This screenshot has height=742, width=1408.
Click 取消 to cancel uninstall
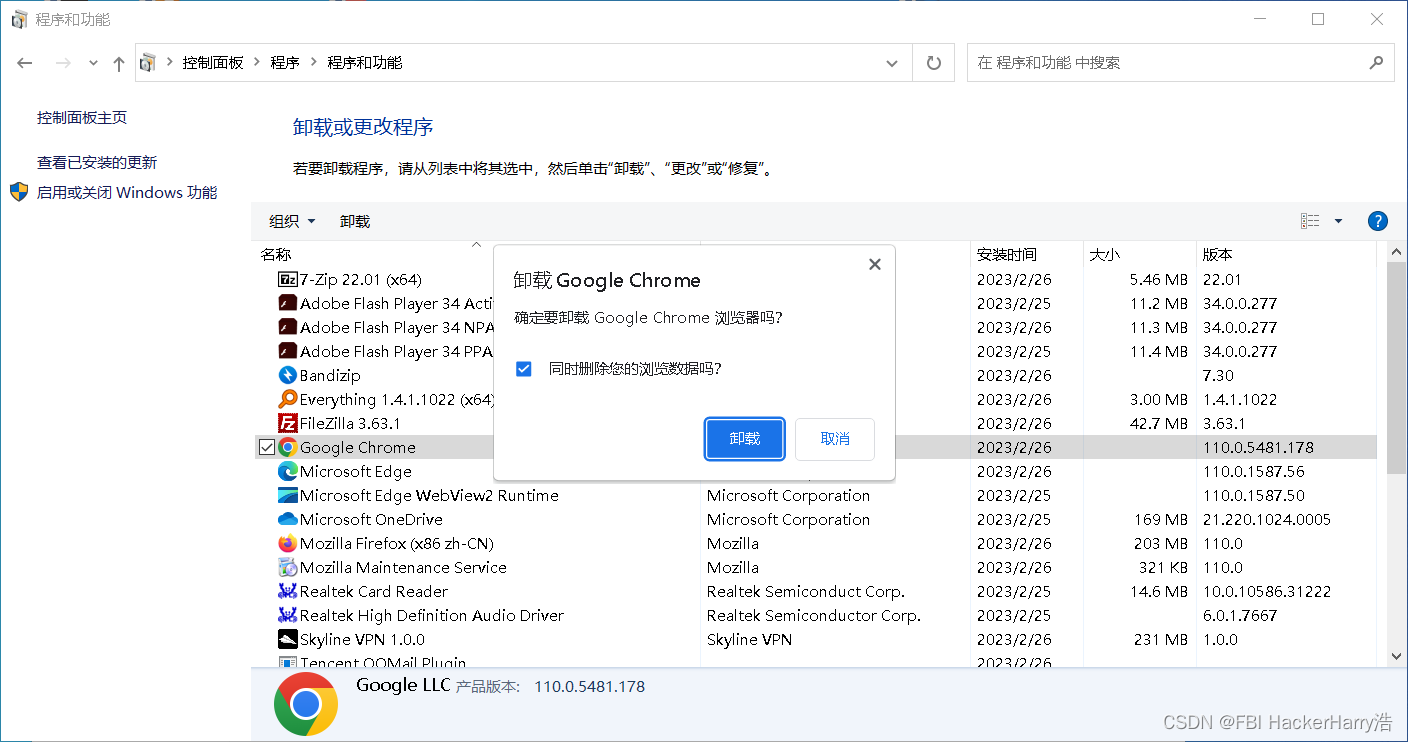835,439
